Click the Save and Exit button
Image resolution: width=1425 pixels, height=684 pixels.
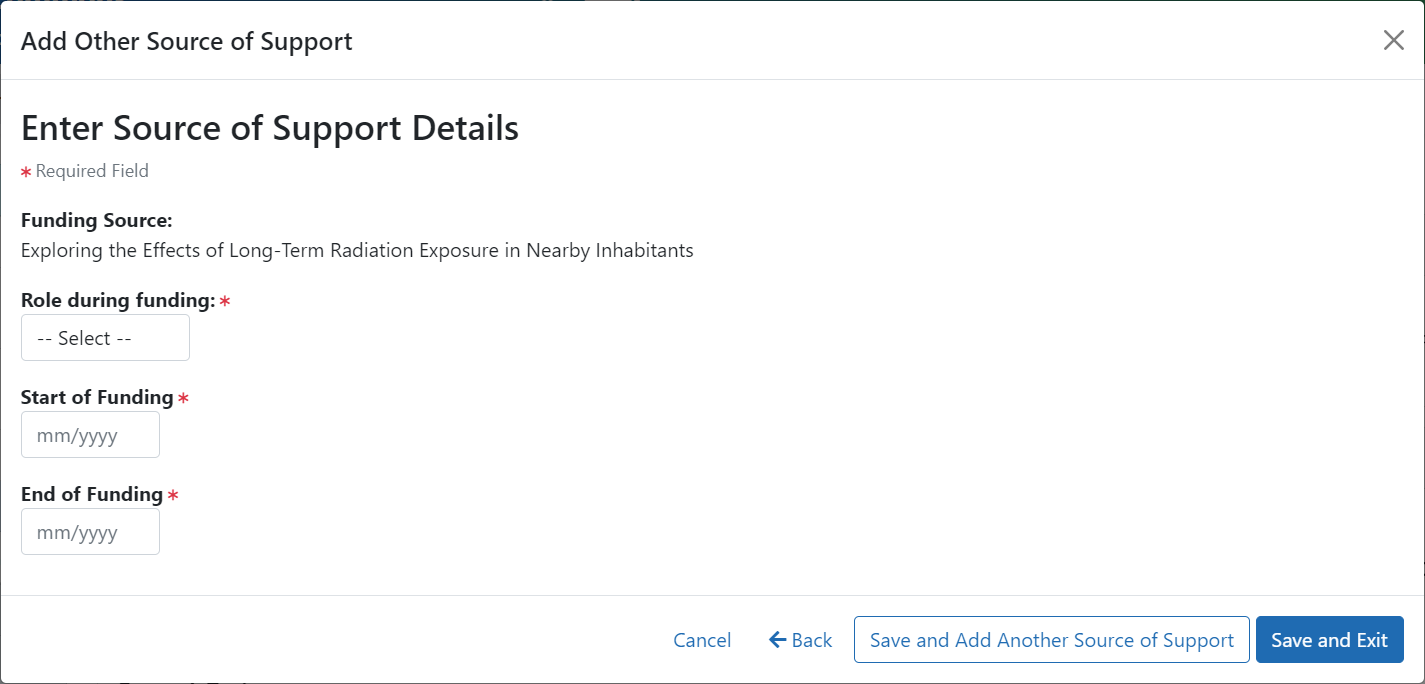click(1330, 640)
